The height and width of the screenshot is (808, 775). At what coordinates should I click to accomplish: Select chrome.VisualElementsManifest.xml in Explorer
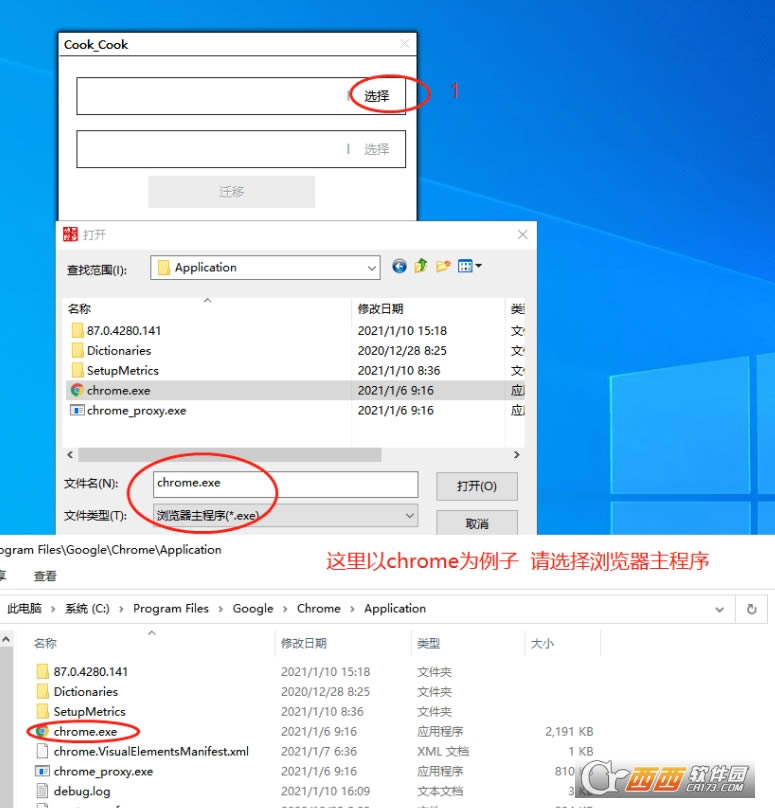point(143,751)
